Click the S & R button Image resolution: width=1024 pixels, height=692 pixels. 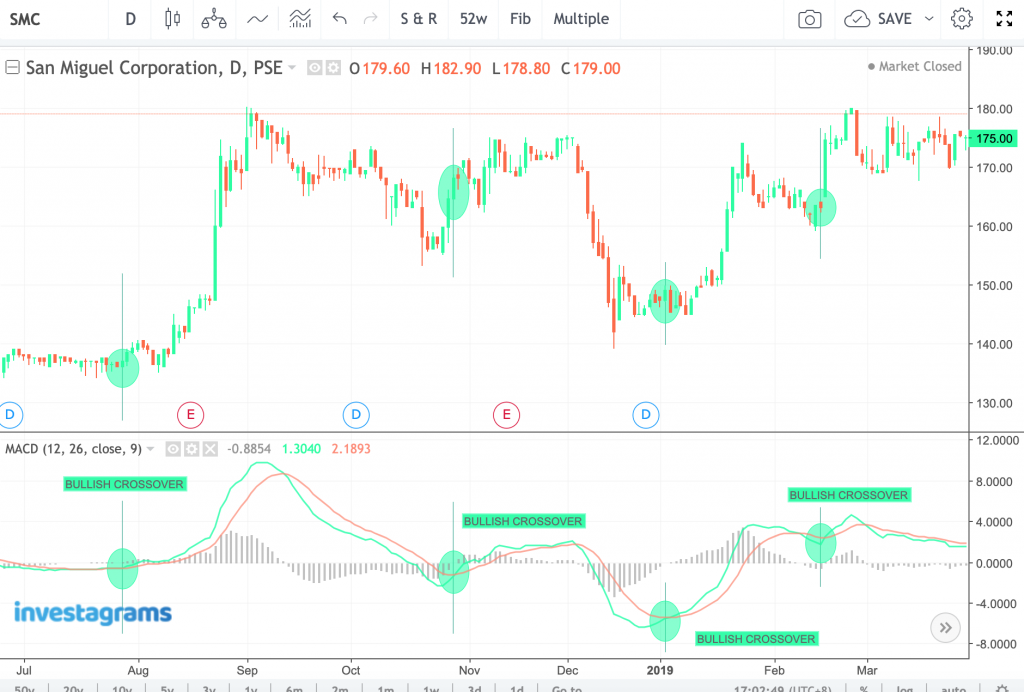pyautogui.click(x=418, y=19)
